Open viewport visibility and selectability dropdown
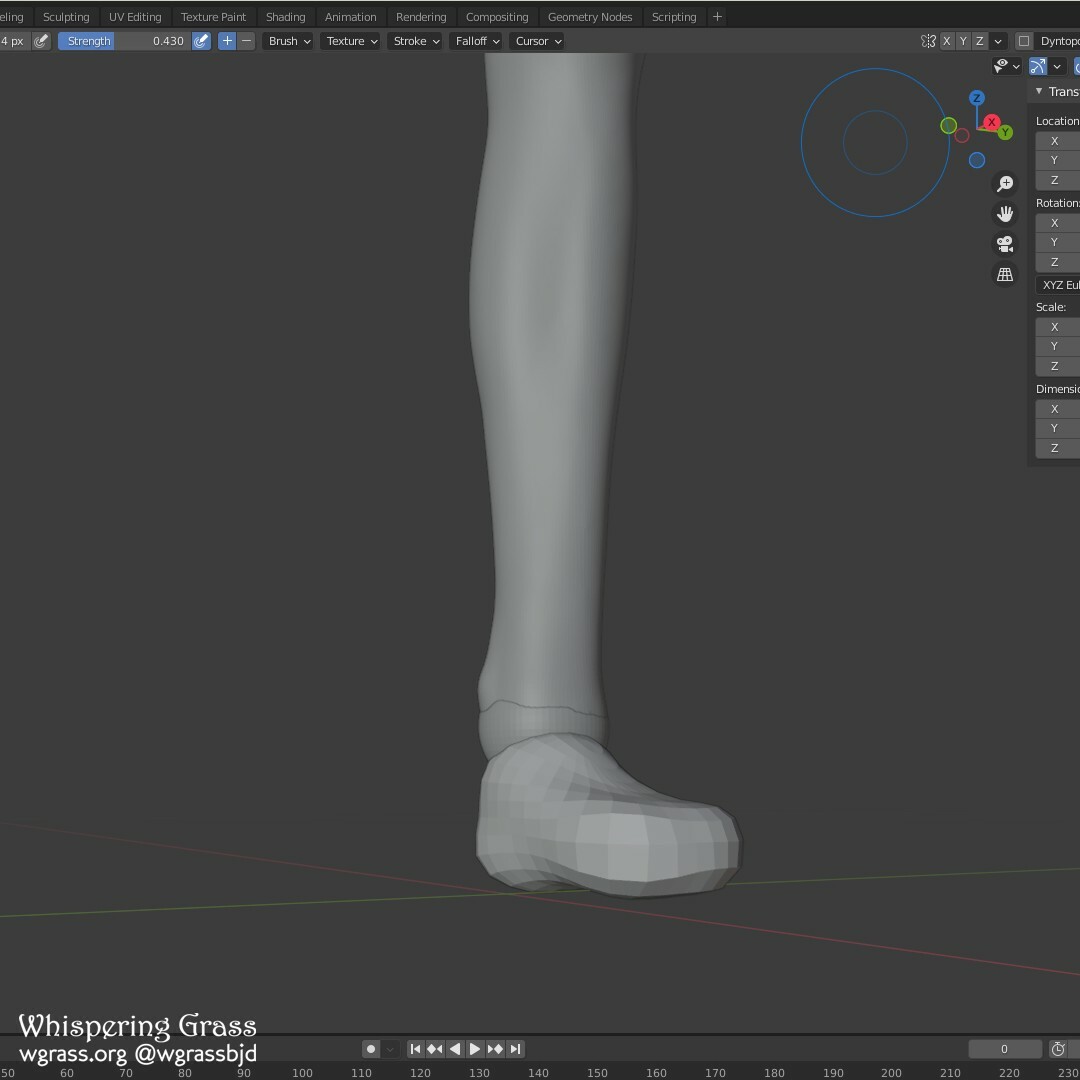Screen dimensions: 1080x1080 (1007, 66)
